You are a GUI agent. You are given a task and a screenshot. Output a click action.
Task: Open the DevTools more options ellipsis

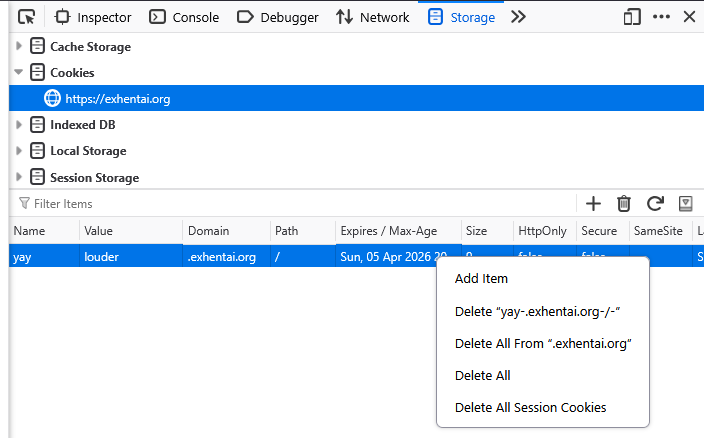[661, 17]
